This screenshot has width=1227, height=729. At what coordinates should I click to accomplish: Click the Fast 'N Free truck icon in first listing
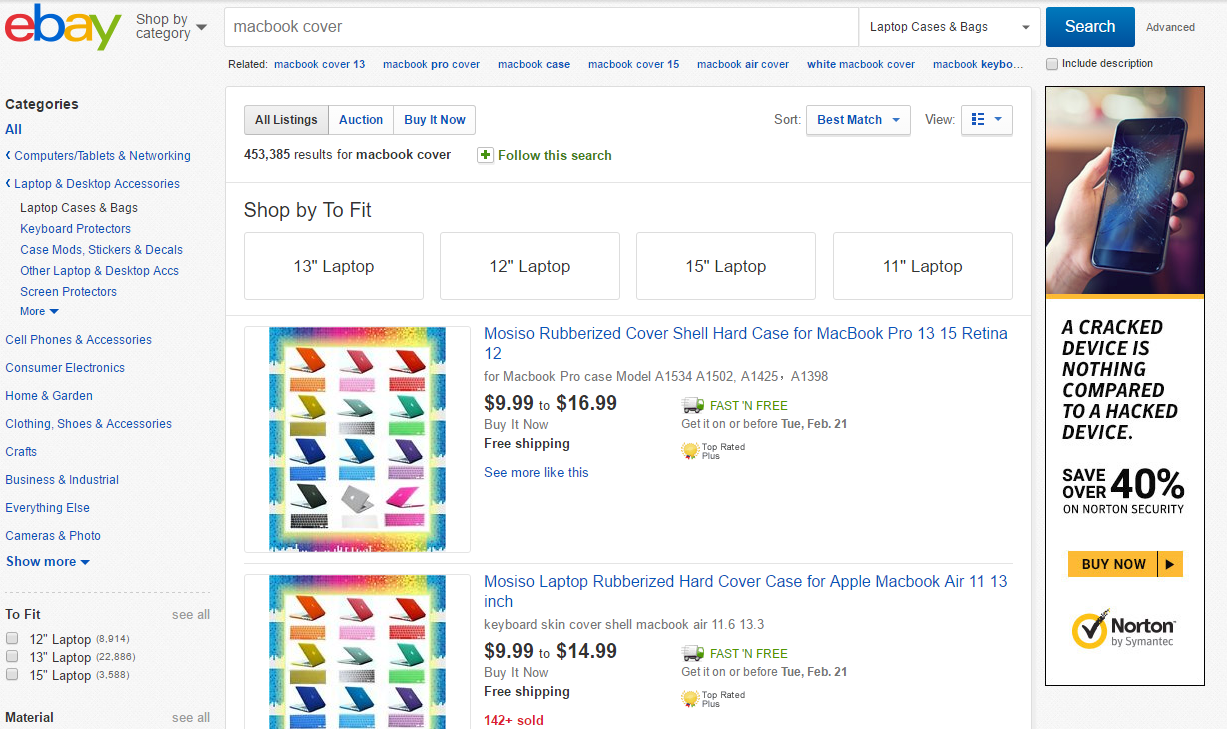pyautogui.click(x=692, y=405)
